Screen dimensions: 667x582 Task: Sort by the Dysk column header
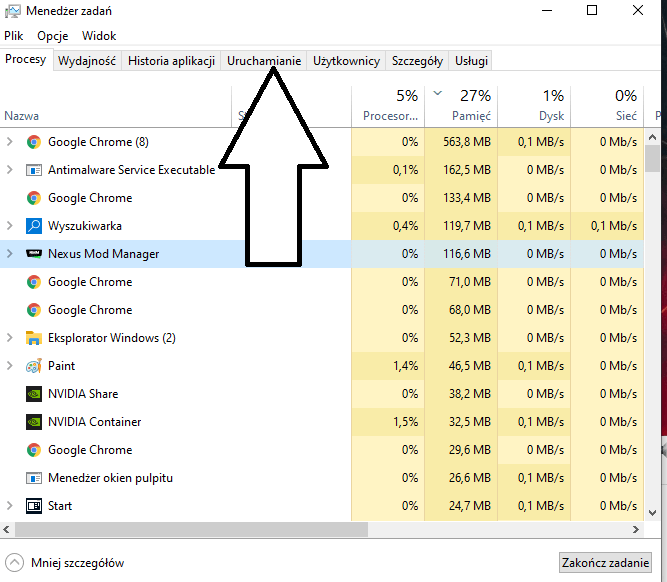(x=534, y=106)
